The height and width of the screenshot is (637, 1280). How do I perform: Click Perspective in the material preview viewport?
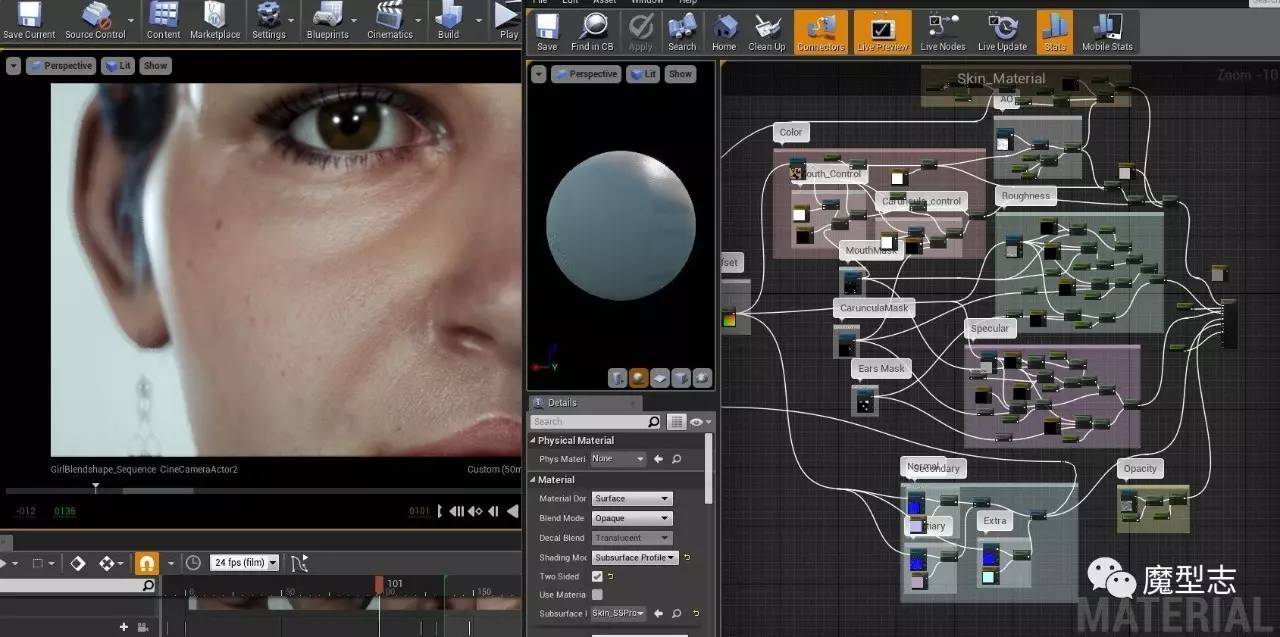[x=585, y=74]
